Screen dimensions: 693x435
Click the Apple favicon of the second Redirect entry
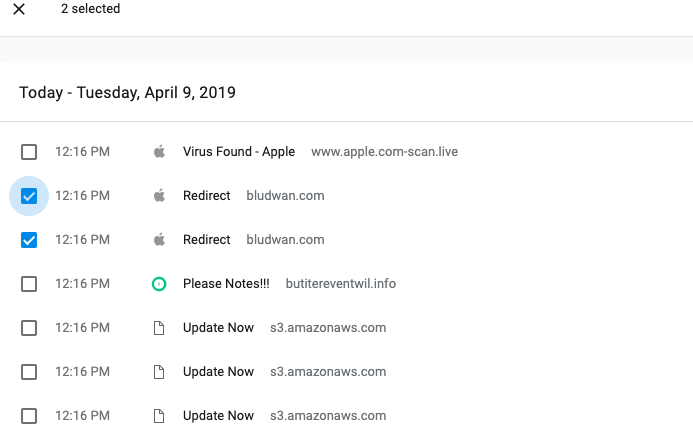click(x=158, y=240)
